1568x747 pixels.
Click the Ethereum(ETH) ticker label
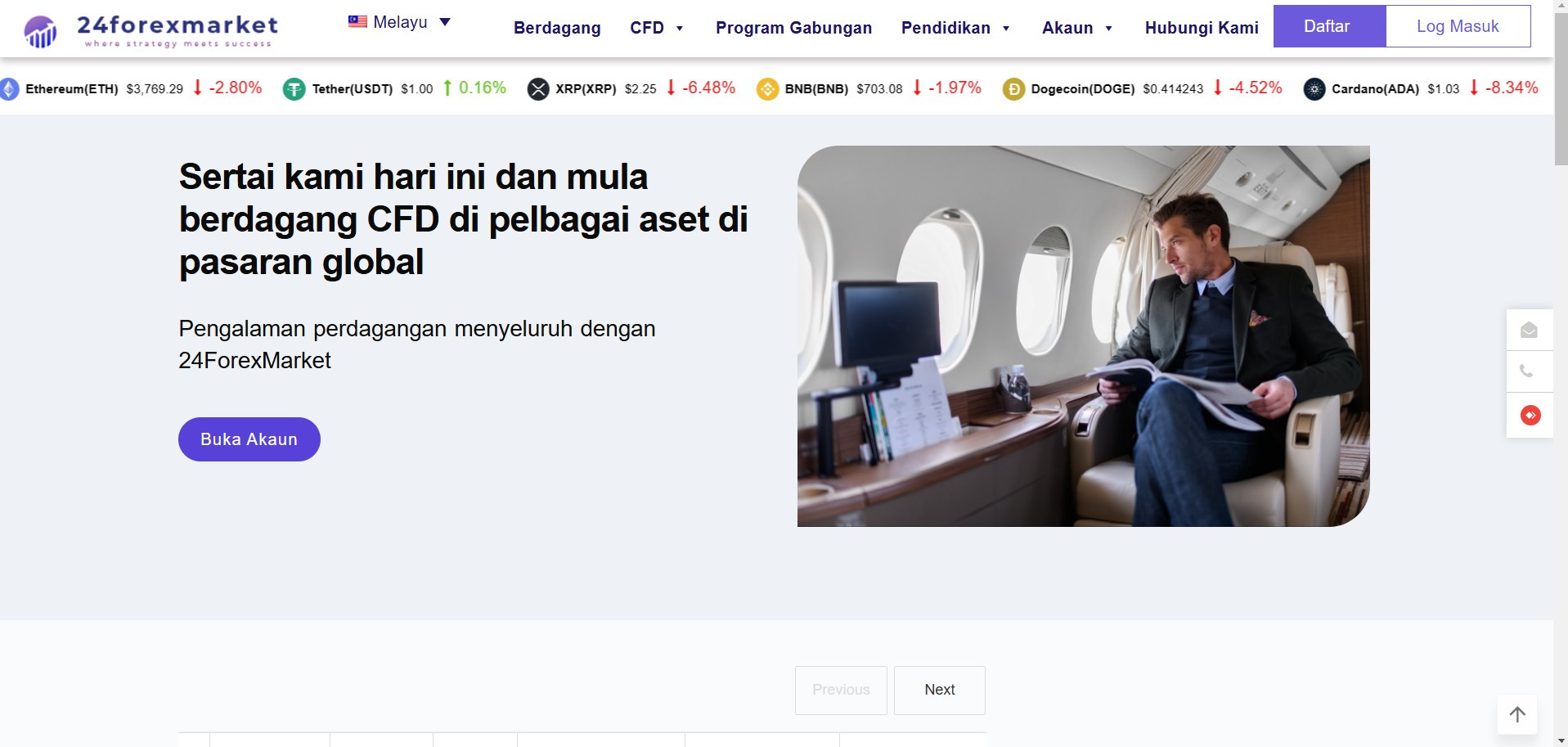coord(72,89)
